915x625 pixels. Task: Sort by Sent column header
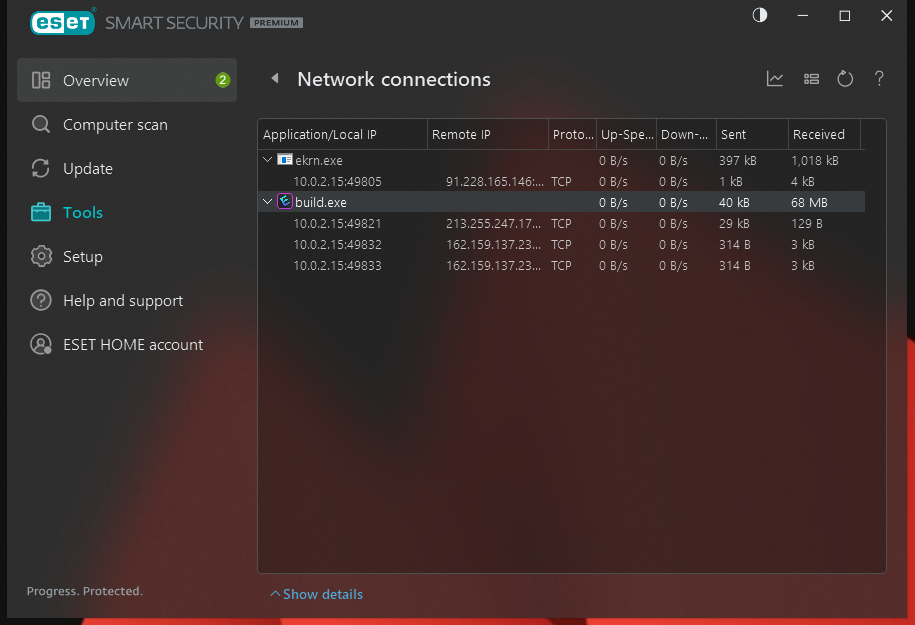(x=752, y=134)
